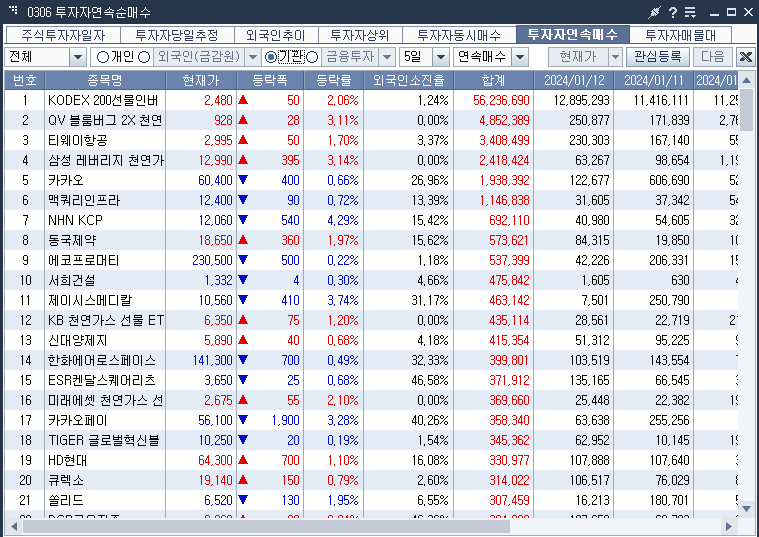The width and height of the screenshot is (759, 537).
Task: Click the 2024/01/12 column header
Action: point(574,80)
